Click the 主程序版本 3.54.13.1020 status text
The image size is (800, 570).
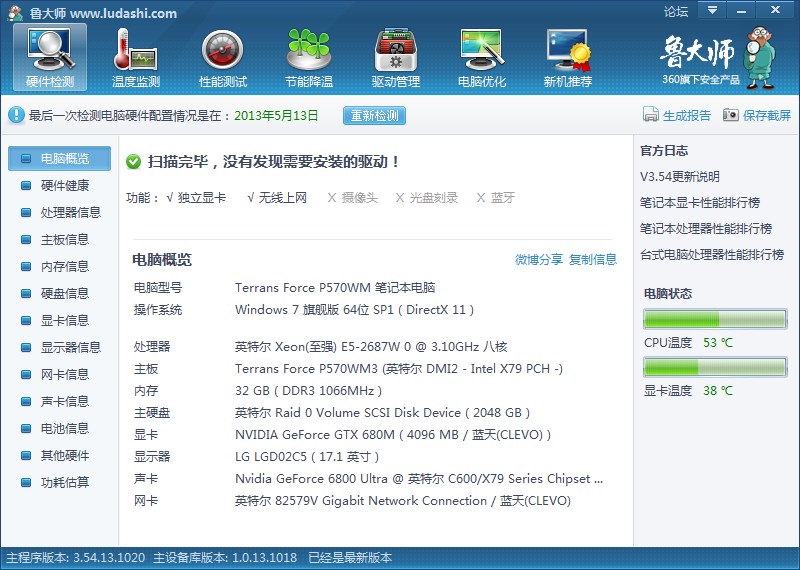point(76,557)
